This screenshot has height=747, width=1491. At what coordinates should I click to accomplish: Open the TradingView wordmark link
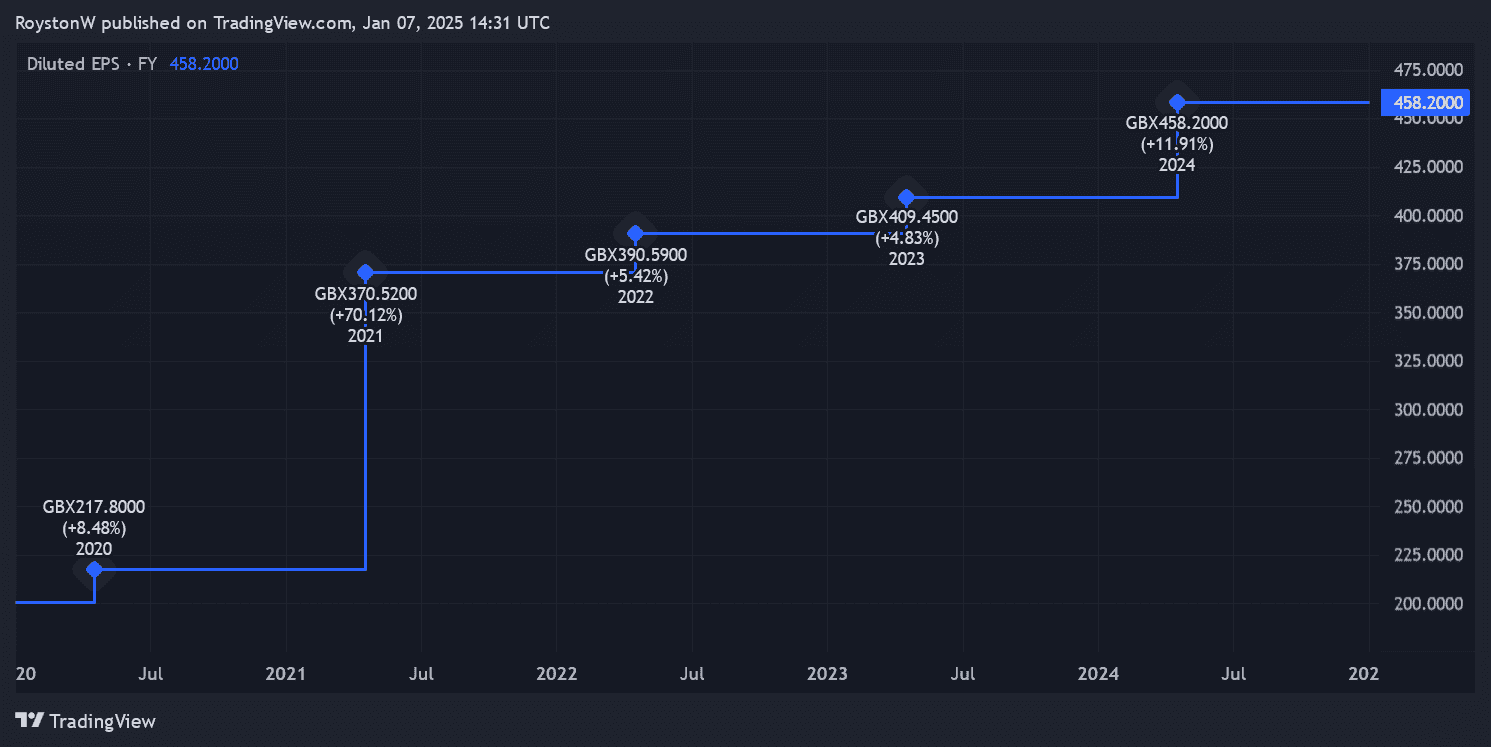click(102, 721)
